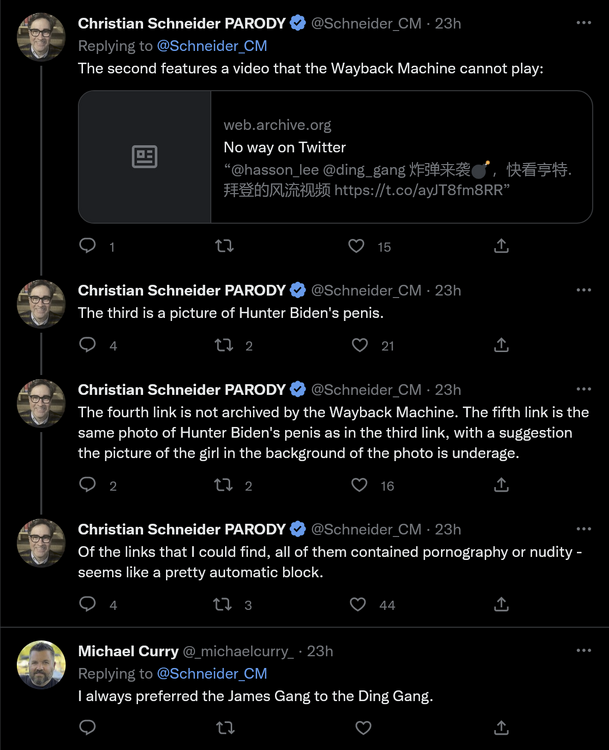Open more options on first tweet

pos(584,22)
